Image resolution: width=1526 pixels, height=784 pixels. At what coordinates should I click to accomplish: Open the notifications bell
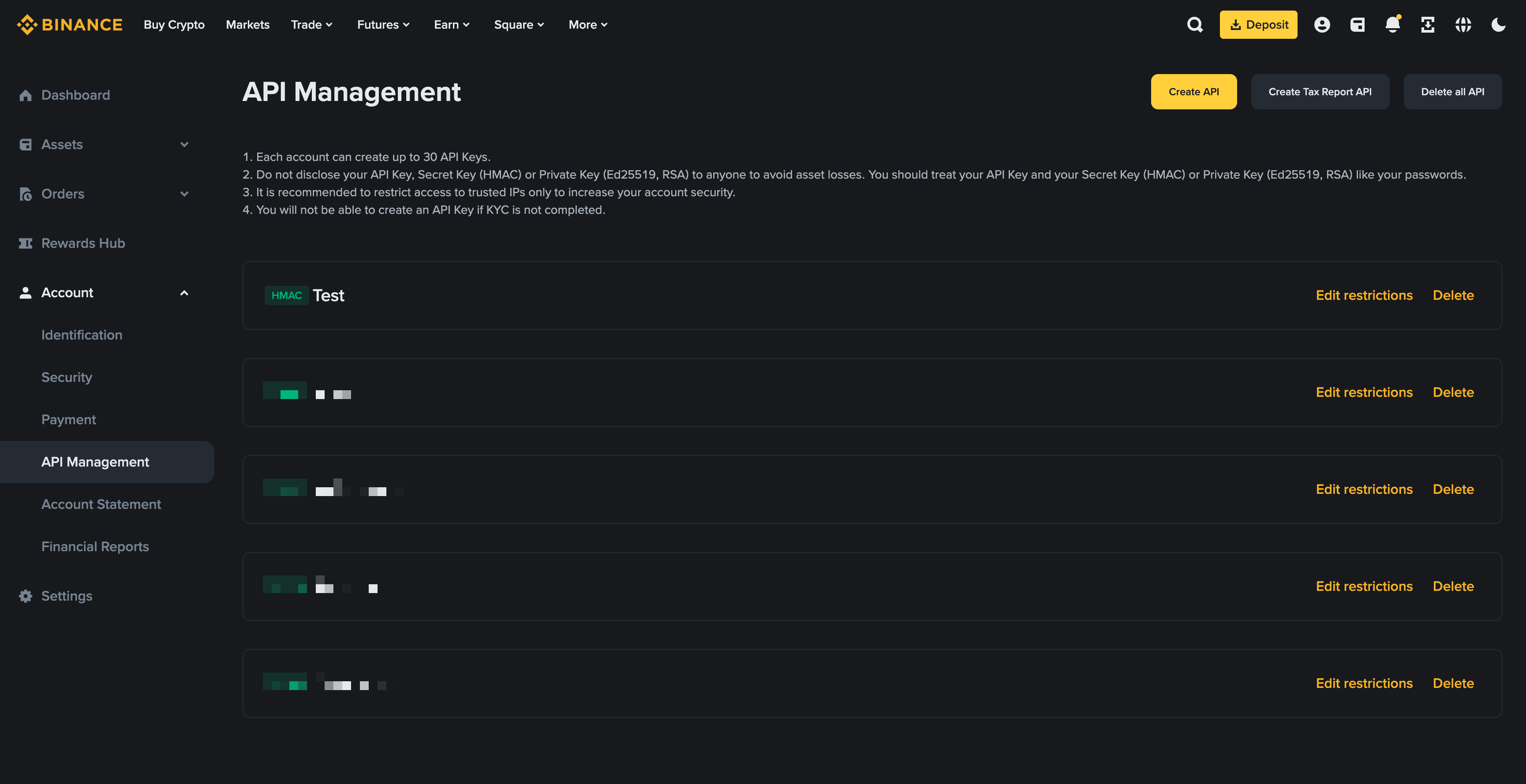pos(1392,25)
